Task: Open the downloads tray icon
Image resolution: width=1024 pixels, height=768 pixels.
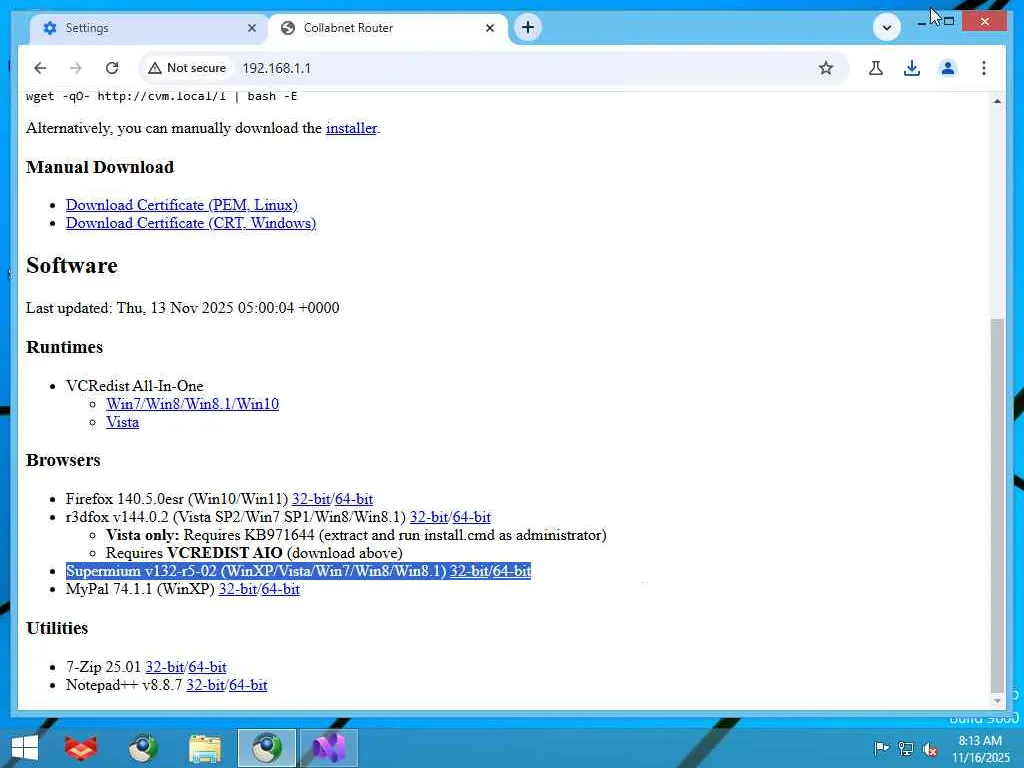Action: tap(912, 68)
